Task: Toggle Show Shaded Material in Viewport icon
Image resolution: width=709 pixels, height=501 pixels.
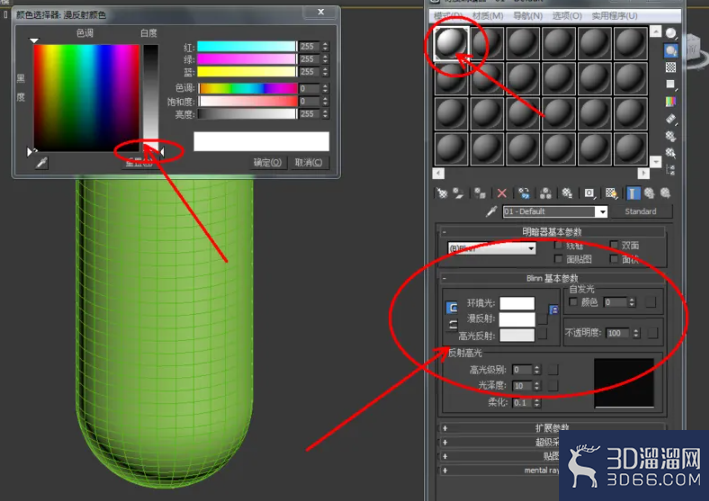Action: (611, 194)
